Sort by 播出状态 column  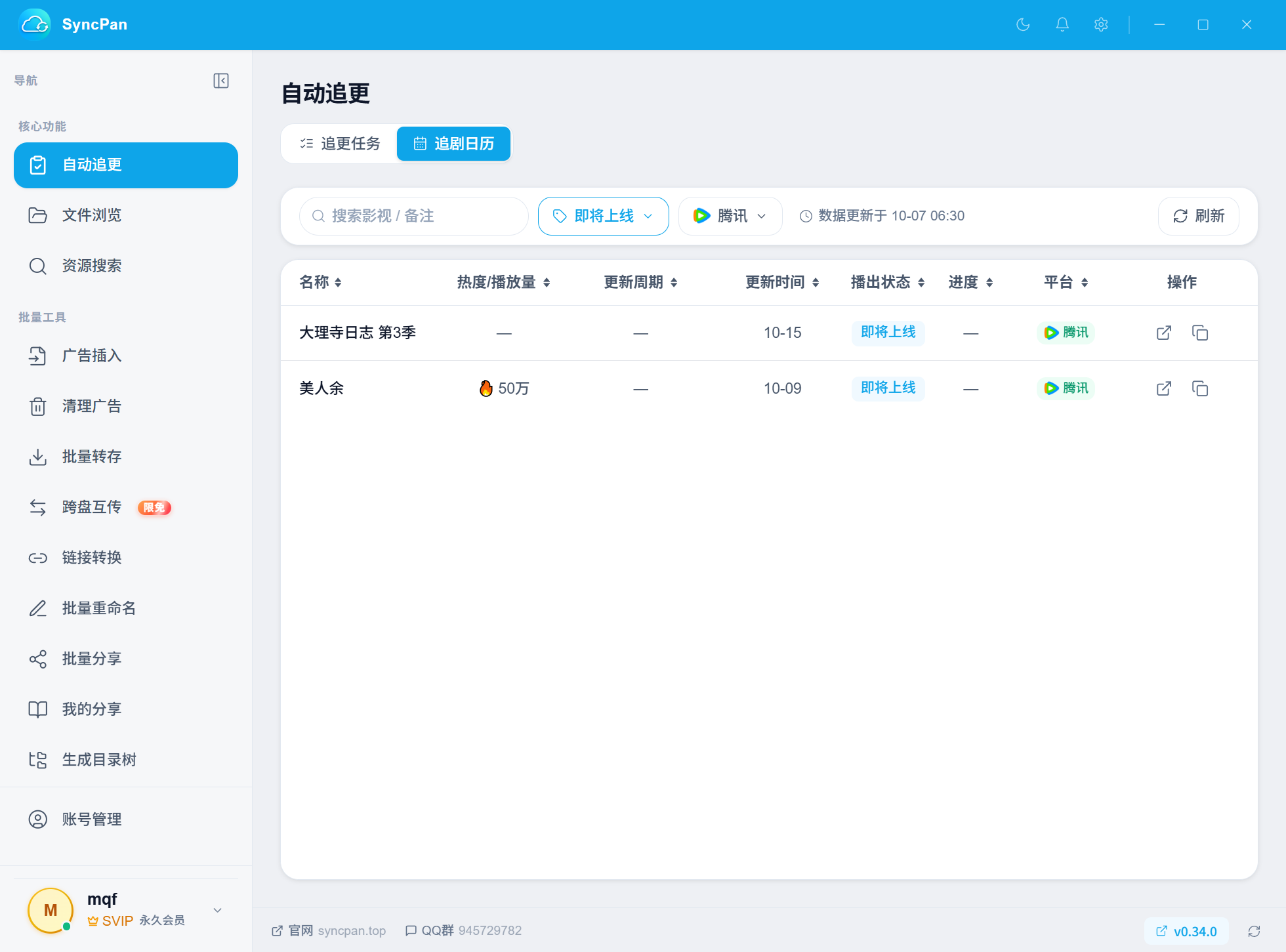888,282
